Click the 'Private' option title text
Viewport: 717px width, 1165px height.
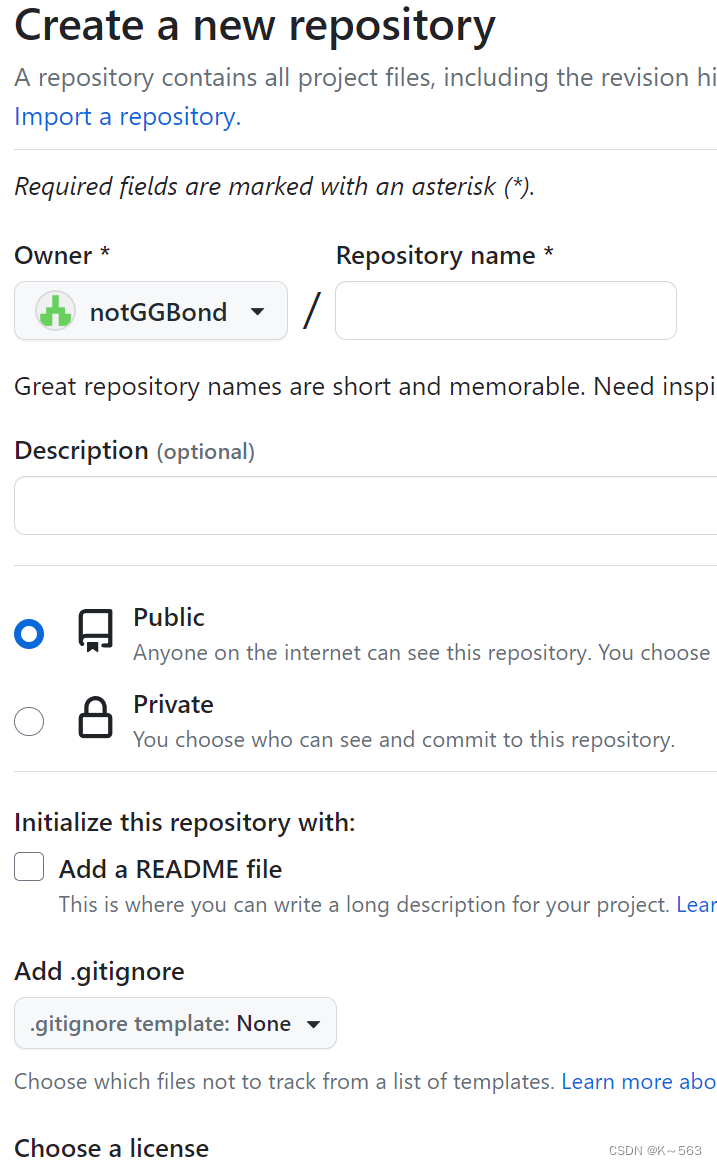[x=174, y=704]
